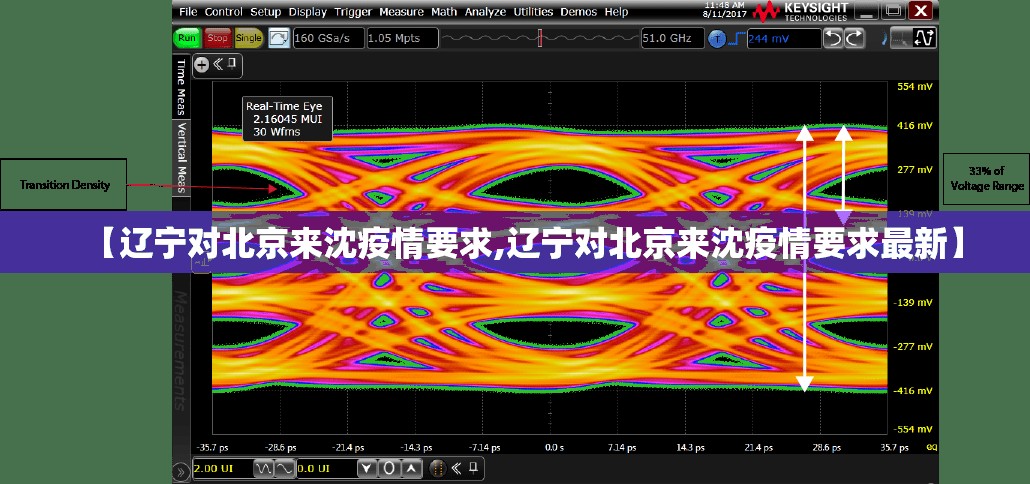
Task: Click the redo arrow icon
Action: (x=855, y=38)
